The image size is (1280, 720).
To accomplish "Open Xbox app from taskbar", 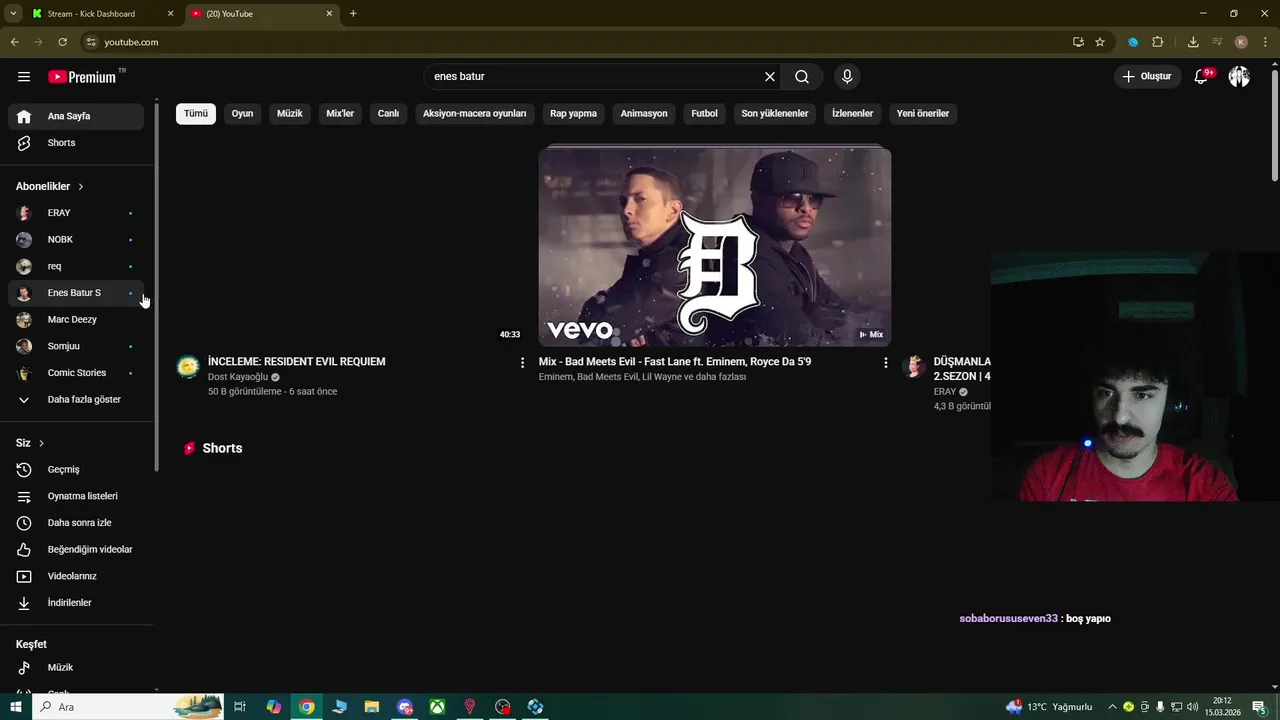I will click(x=437, y=707).
